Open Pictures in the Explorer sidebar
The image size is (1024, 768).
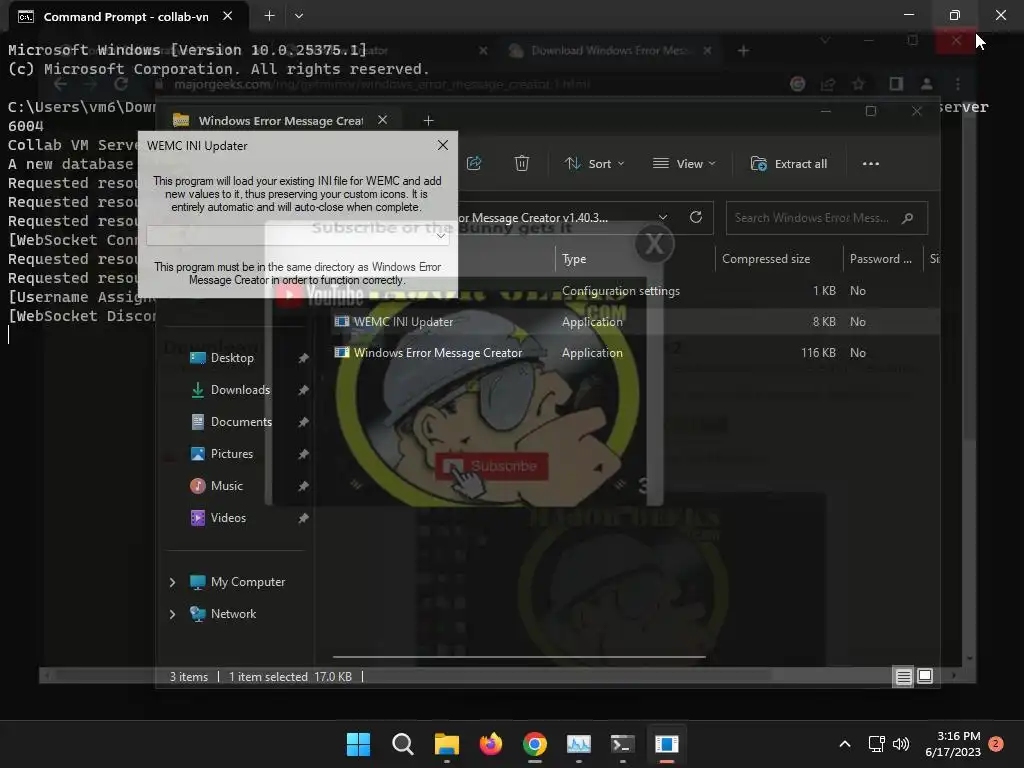[x=231, y=454]
